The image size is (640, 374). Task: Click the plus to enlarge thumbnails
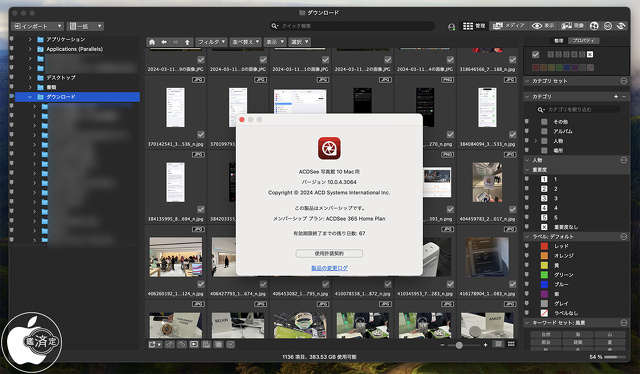click(x=485, y=345)
